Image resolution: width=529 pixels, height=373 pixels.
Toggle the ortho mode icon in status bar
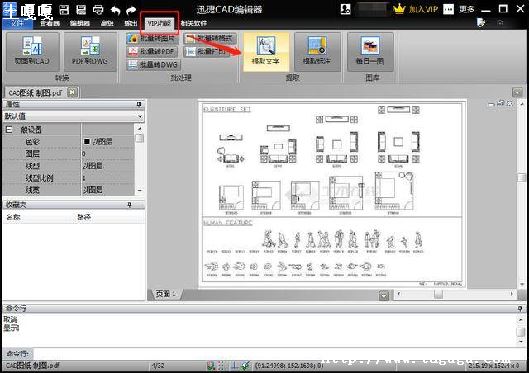pos(234,366)
